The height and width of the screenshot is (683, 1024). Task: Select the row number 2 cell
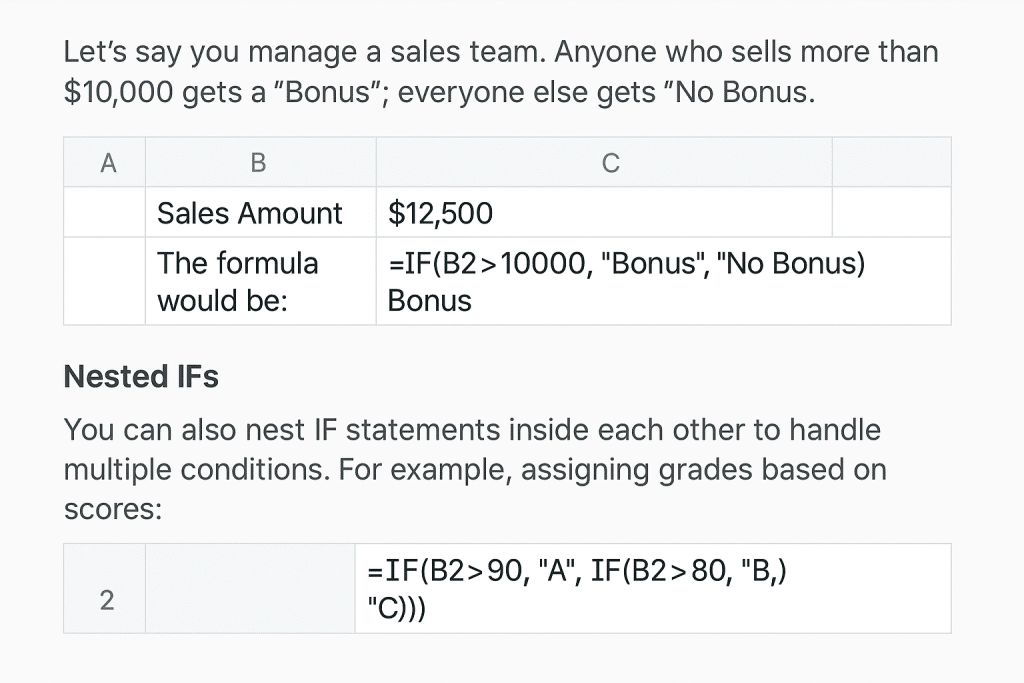(105, 600)
